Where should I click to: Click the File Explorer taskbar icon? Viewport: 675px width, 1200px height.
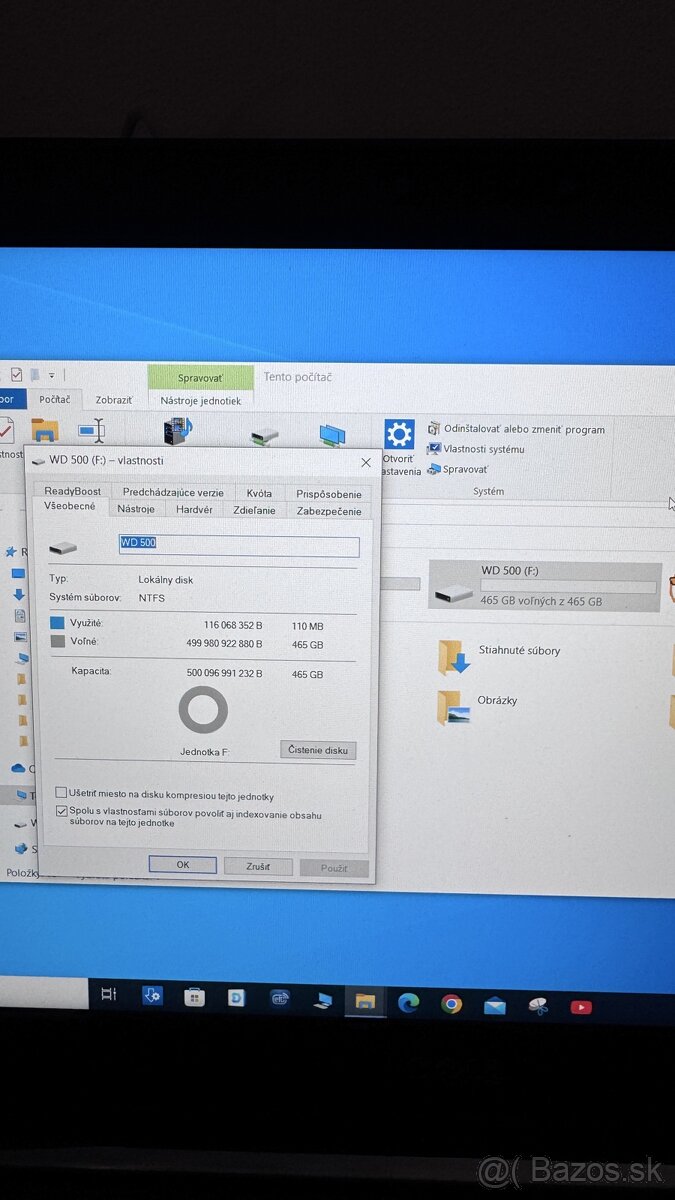pos(365,1001)
